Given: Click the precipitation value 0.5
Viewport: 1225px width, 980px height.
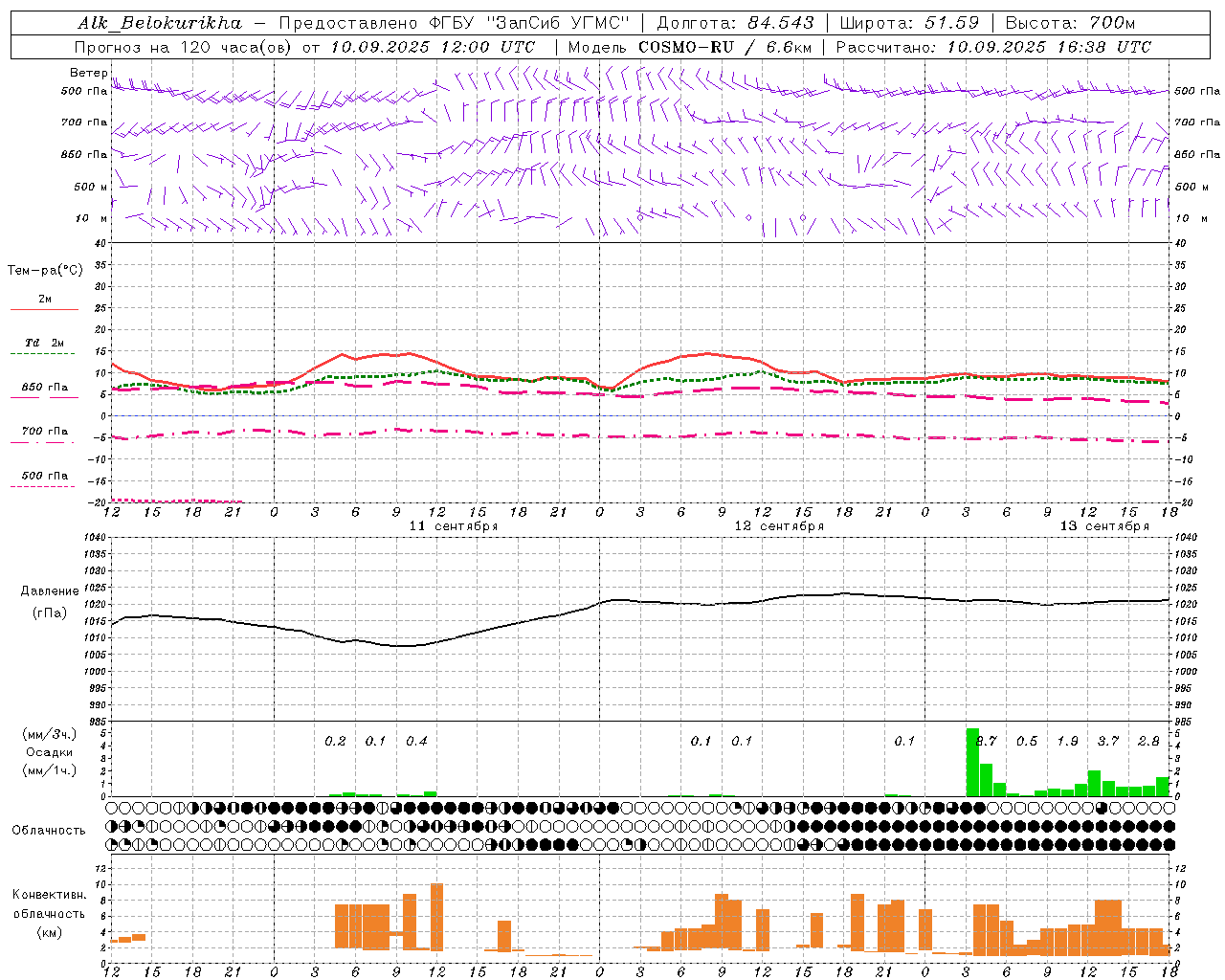Looking at the screenshot, I should tap(1027, 742).
